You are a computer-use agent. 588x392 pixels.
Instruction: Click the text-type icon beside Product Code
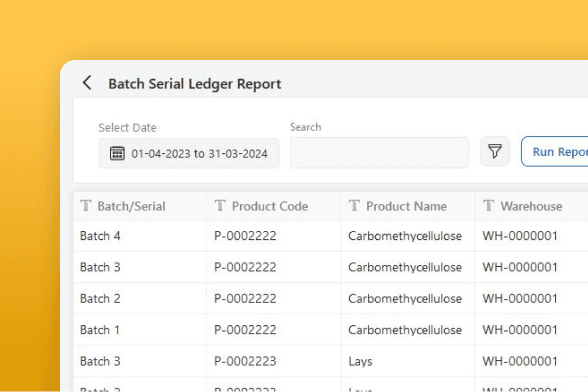[x=220, y=206]
